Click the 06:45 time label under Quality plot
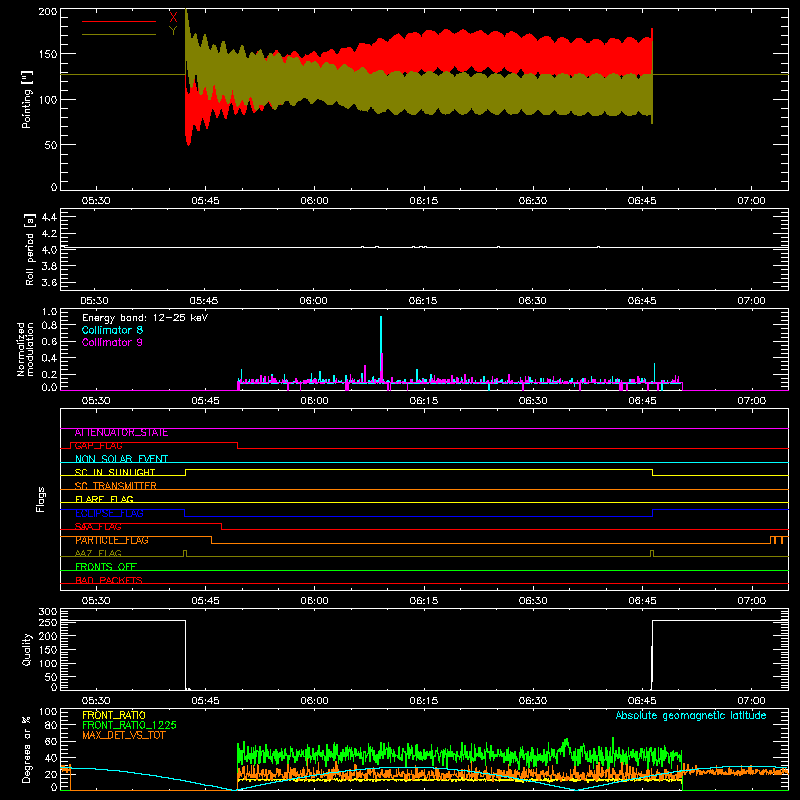This screenshot has height=800, width=800. click(642, 701)
